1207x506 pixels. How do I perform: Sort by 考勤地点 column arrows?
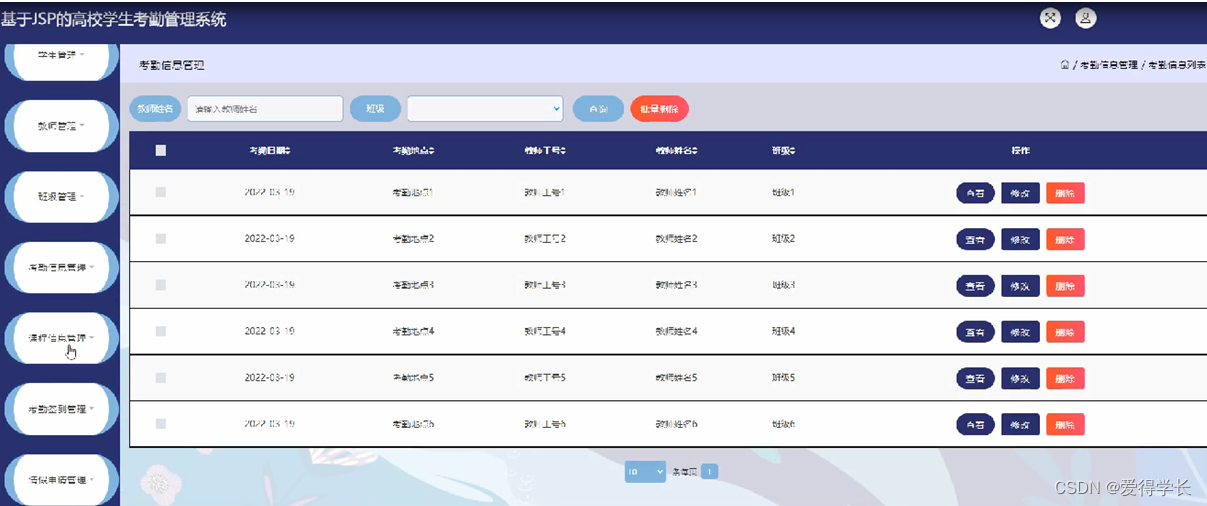click(432, 151)
